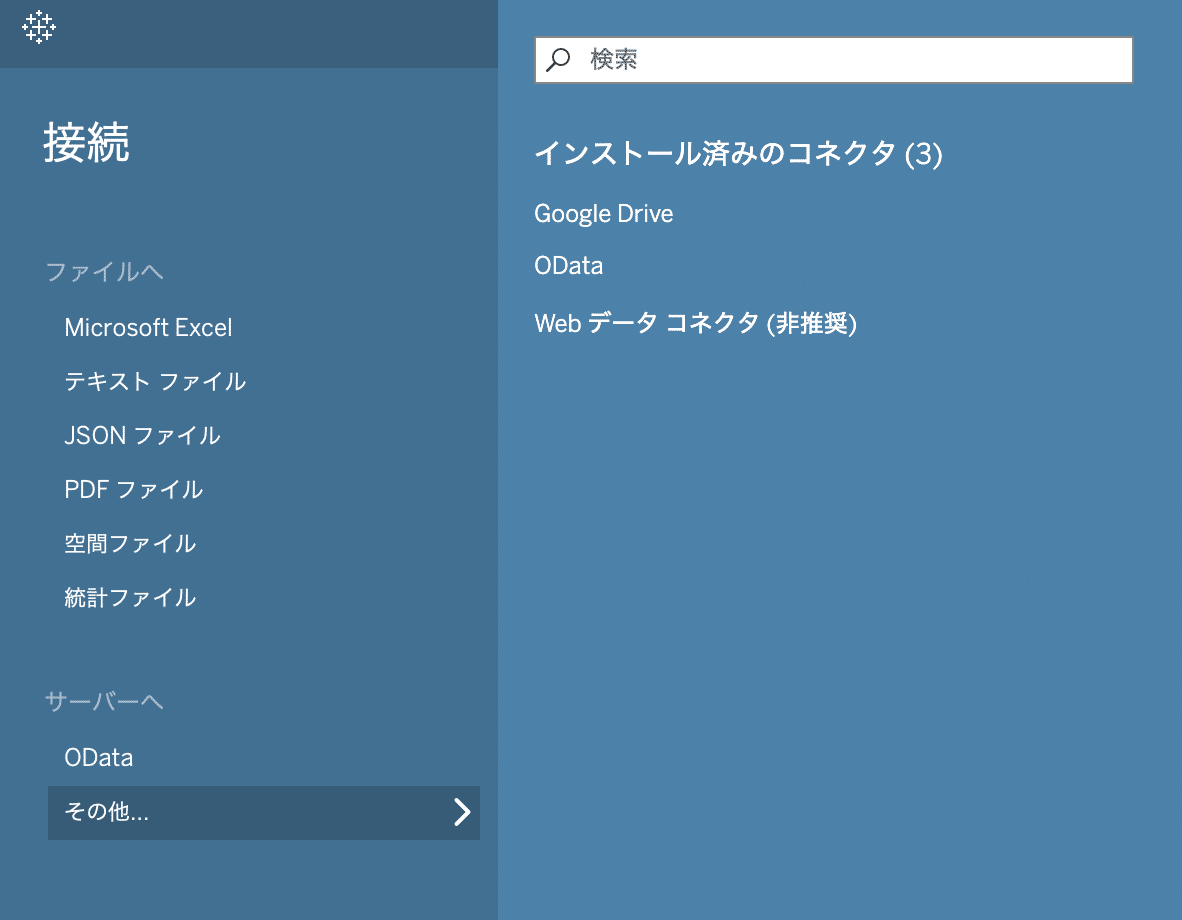Click the 接続 pane title
This screenshot has width=1182, height=920.
point(86,143)
